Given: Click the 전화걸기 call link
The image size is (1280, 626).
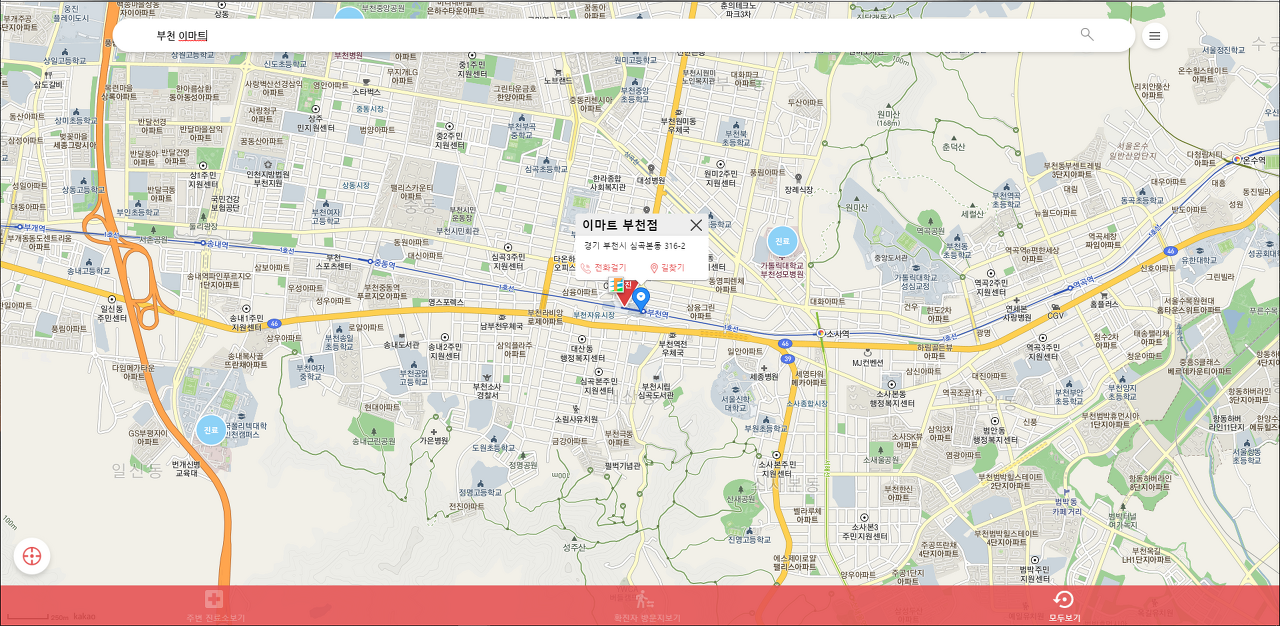Looking at the screenshot, I should (x=603, y=268).
